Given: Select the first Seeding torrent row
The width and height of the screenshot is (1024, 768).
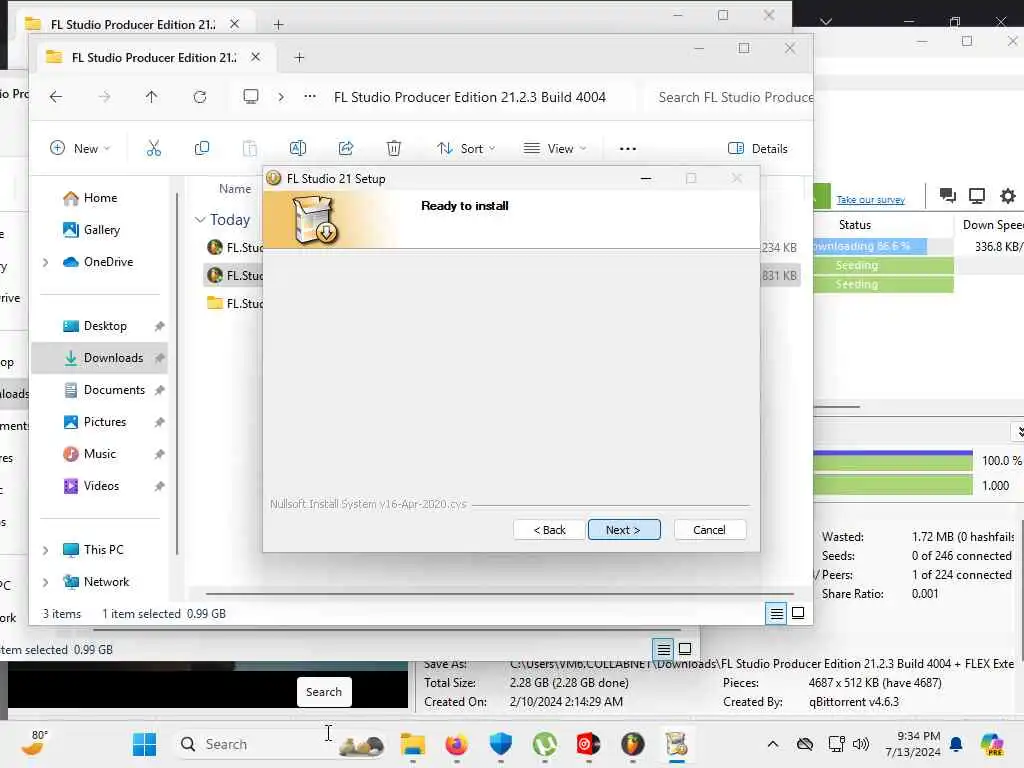Looking at the screenshot, I should click(x=883, y=265).
